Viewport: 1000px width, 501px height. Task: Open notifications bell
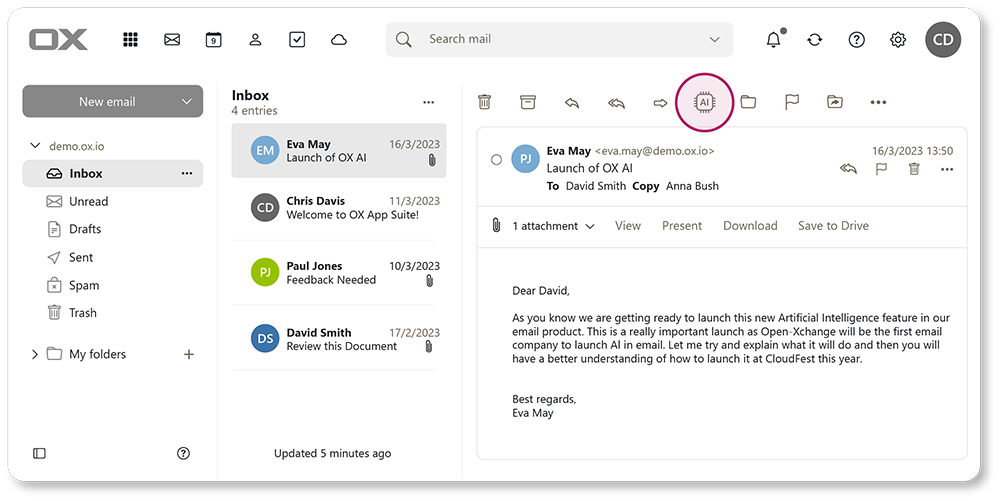click(773, 40)
